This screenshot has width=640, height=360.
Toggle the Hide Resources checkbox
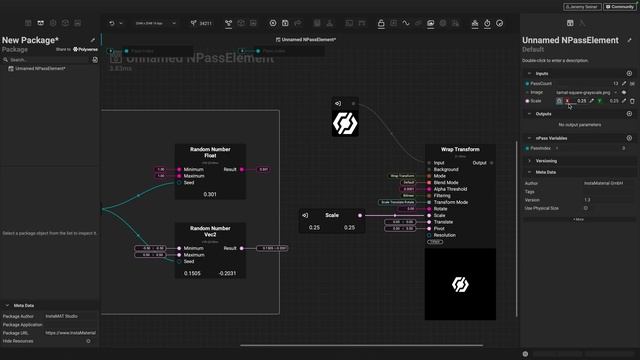tap(88, 341)
